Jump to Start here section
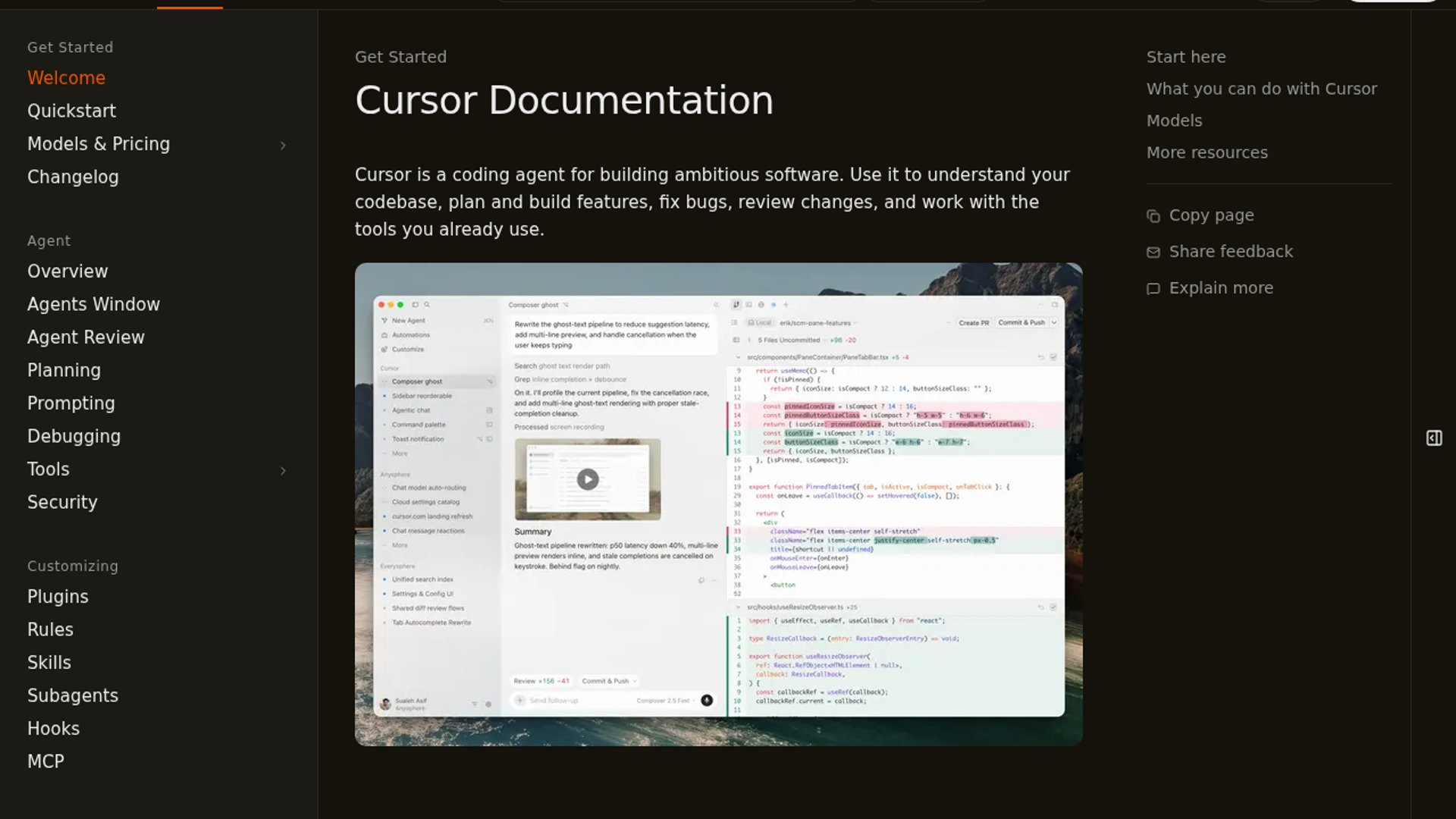The height and width of the screenshot is (819, 1456). pos(1186,57)
